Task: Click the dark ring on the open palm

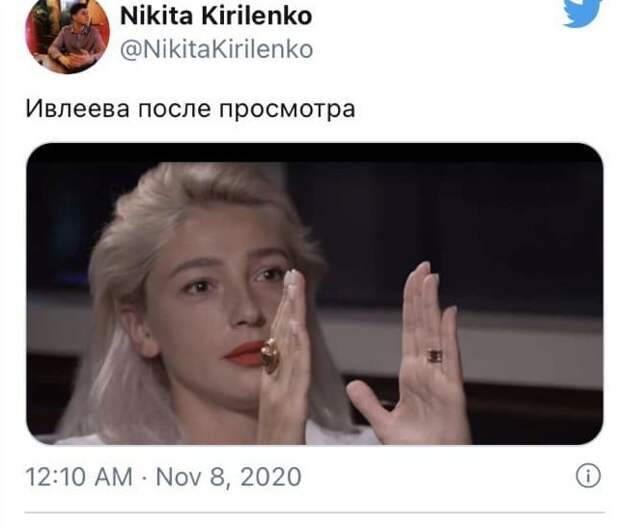Action: [435, 356]
